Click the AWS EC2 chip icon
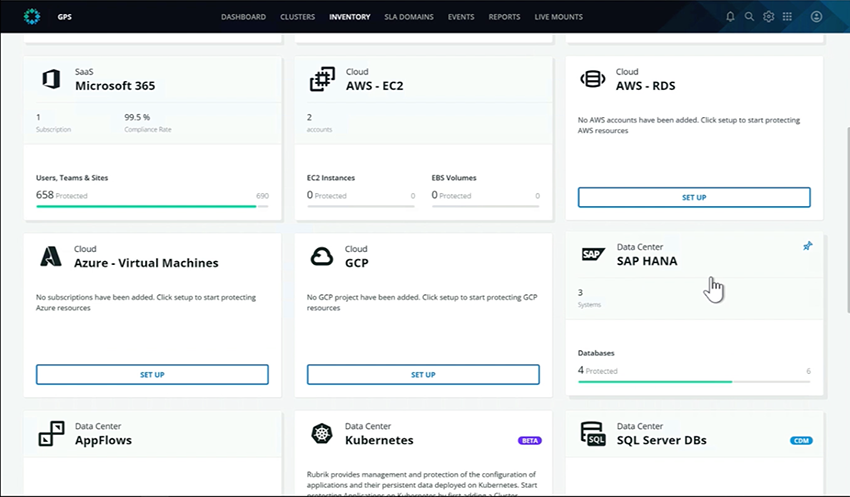This screenshot has width=850, height=497. point(322,79)
